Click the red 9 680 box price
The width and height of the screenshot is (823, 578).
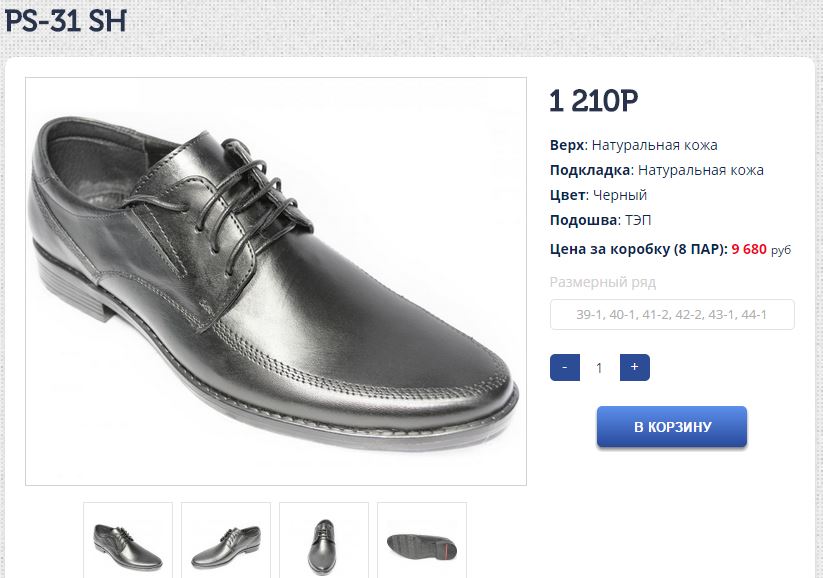pyautogui.click(x=749, y=249)
